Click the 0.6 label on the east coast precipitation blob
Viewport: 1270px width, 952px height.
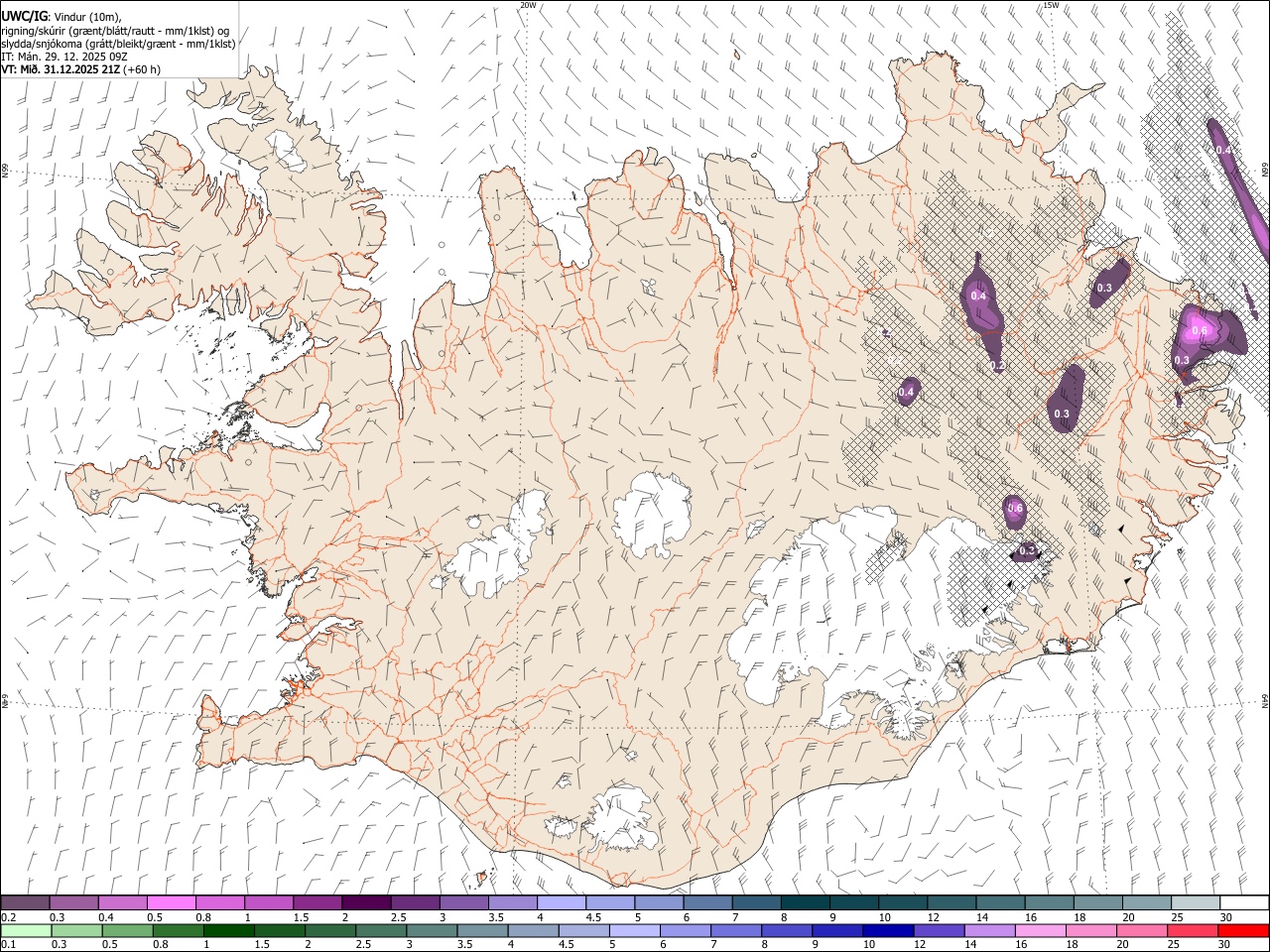coord(1199,331)
